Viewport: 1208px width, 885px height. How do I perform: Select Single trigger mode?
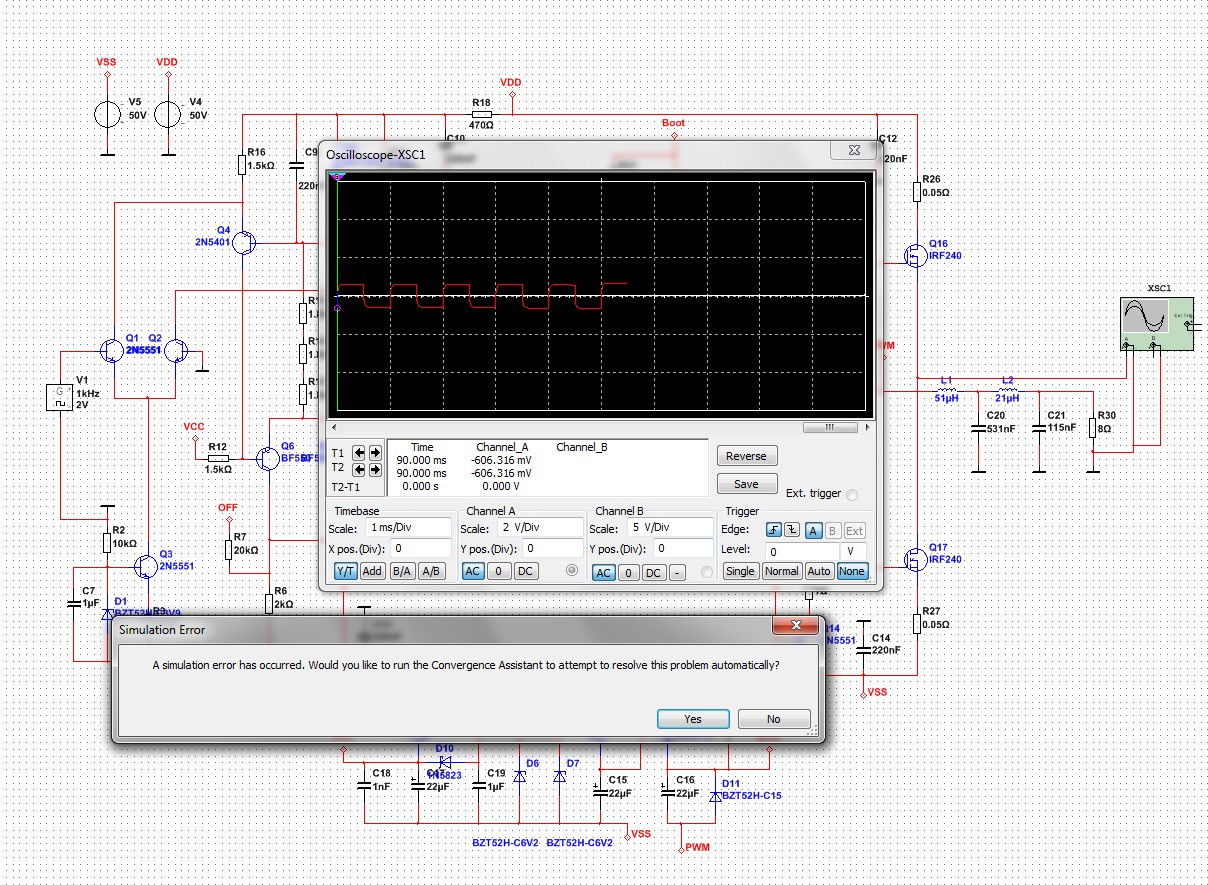(740, 571)
